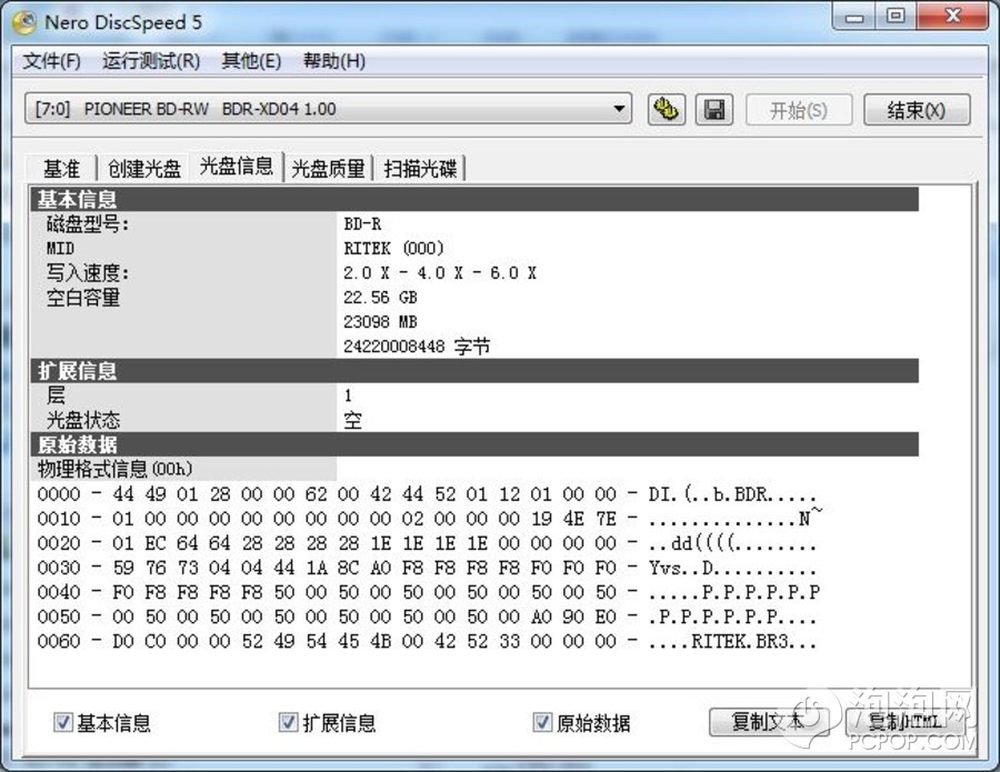Viewport: 1000px width, 772px height.
Task: Click the 开始(S) button
Action: click(x=798, y=110)
